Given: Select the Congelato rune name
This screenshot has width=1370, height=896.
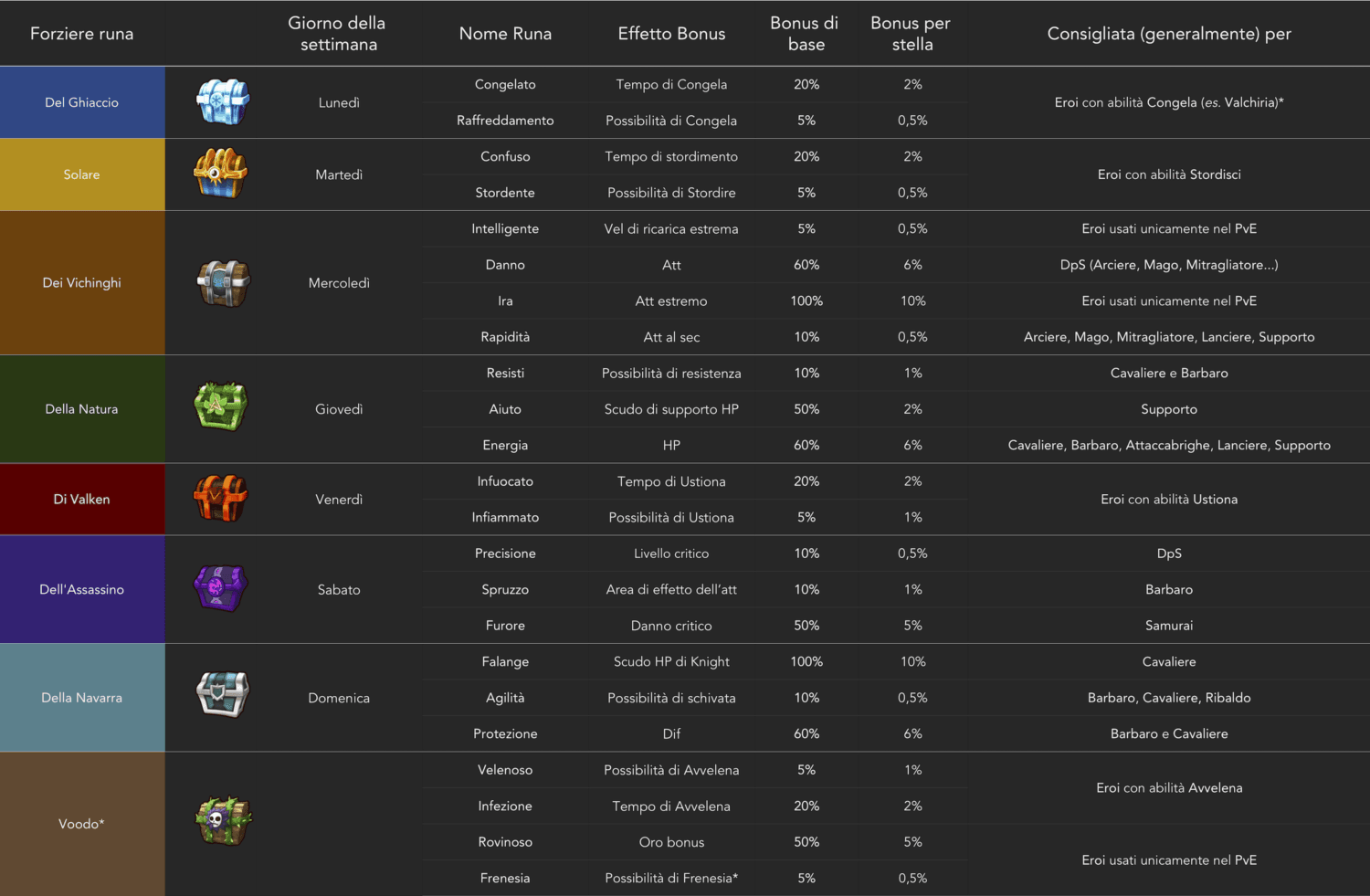Looking at the screenshot, I should point(505,84).
